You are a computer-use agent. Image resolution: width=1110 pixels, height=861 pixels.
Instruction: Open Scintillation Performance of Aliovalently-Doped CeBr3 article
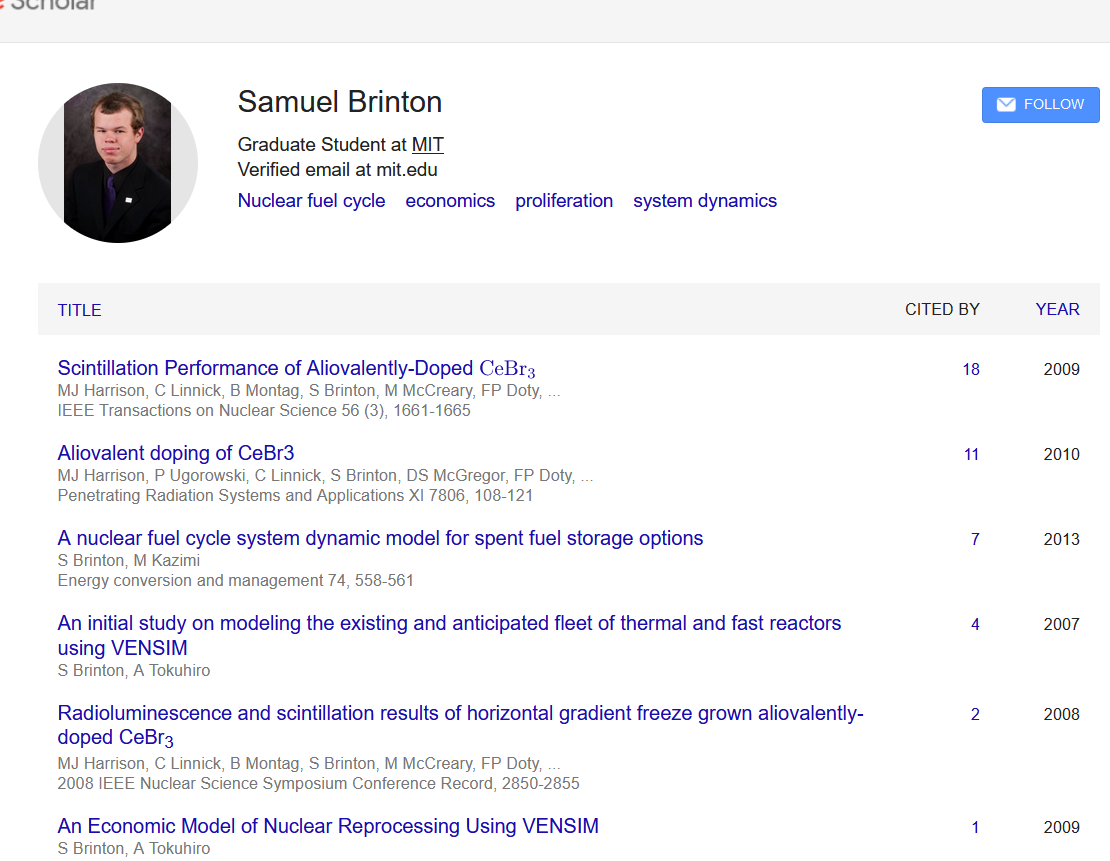297,368
